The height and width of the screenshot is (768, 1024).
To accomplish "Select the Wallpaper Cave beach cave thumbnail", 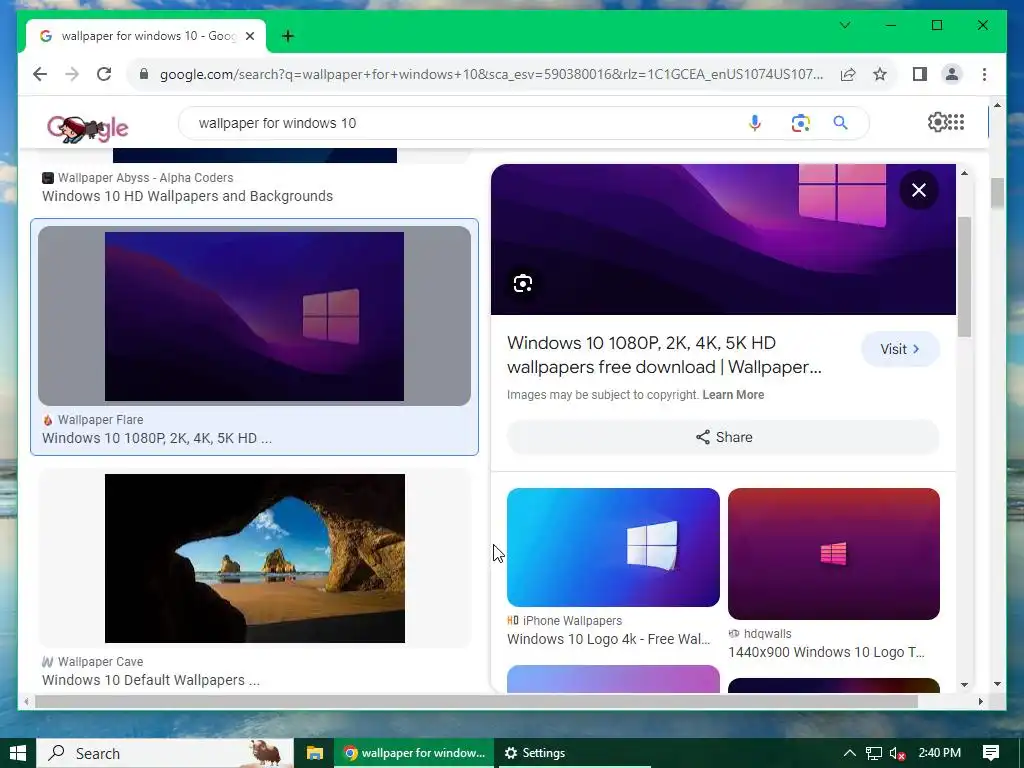I will click(254, 558).
